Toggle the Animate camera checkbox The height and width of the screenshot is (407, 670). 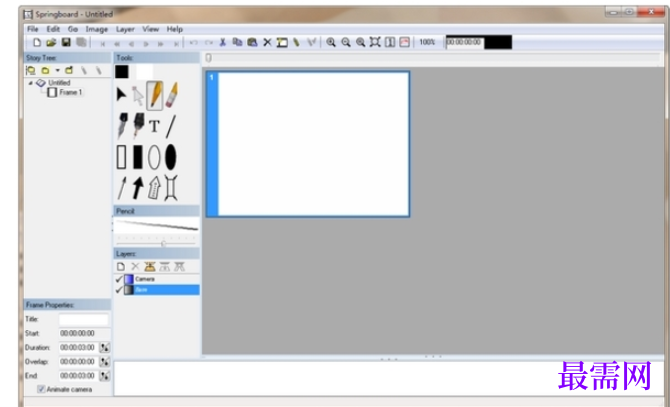(x=41, y=389)
